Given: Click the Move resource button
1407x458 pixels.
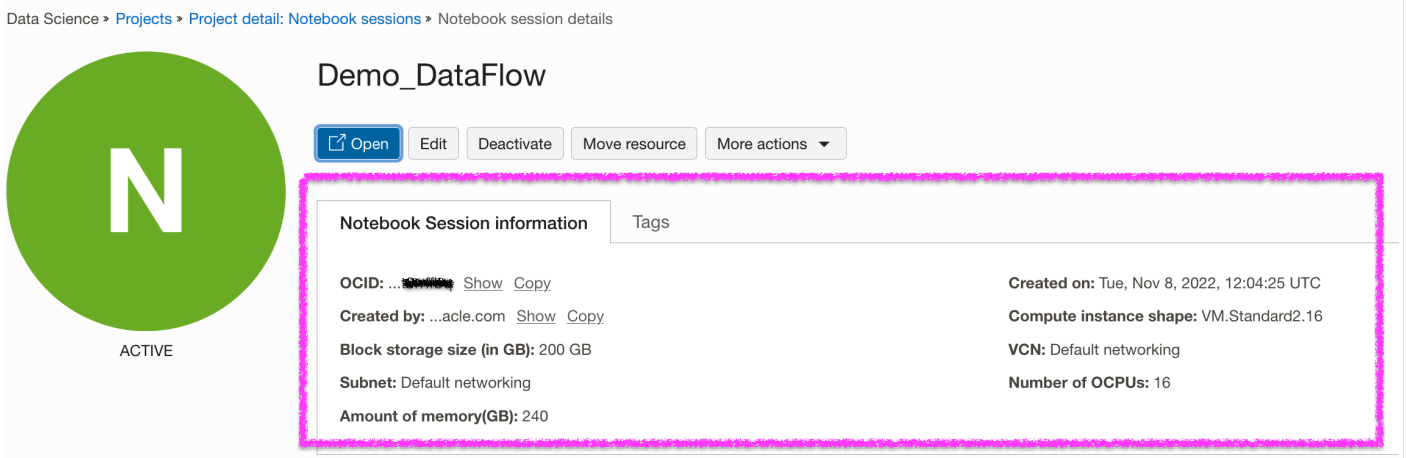Looking at the screenshot, I should 634,143.
